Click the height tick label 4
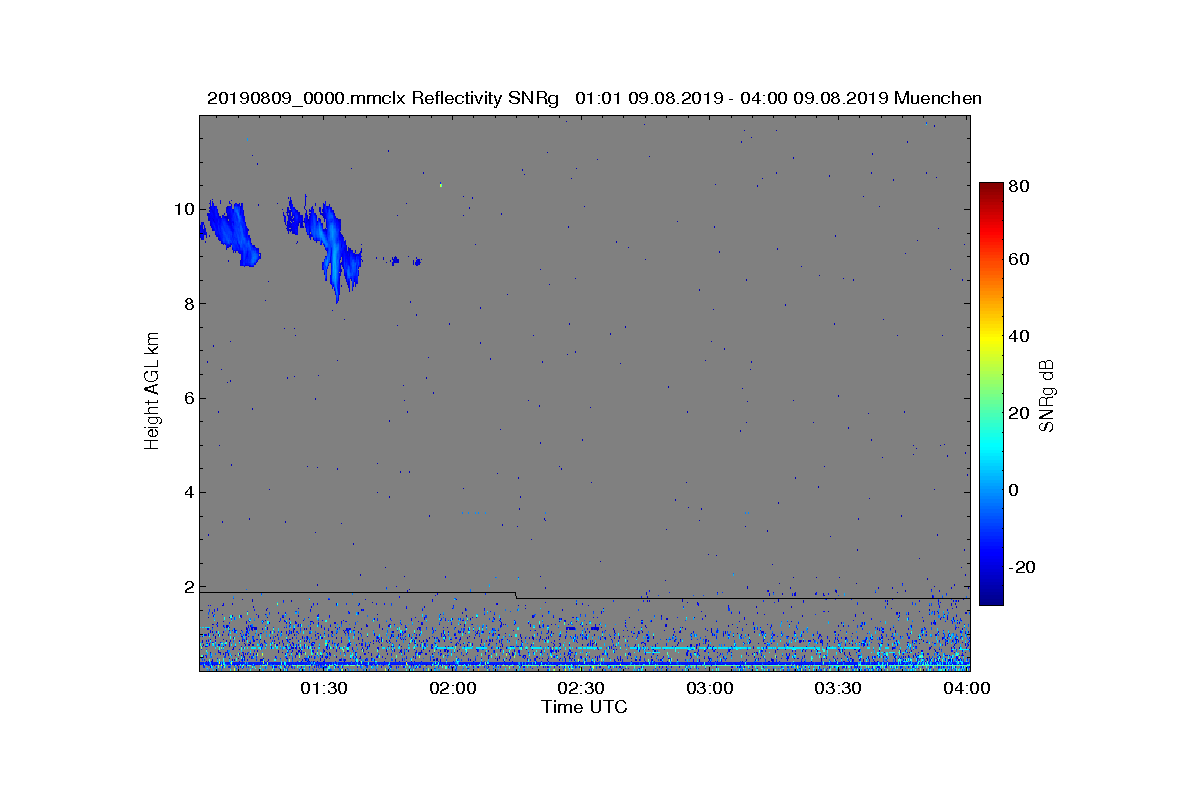Screen dimensions: 1200x800 pyautogui.click(x=188, y=492)
